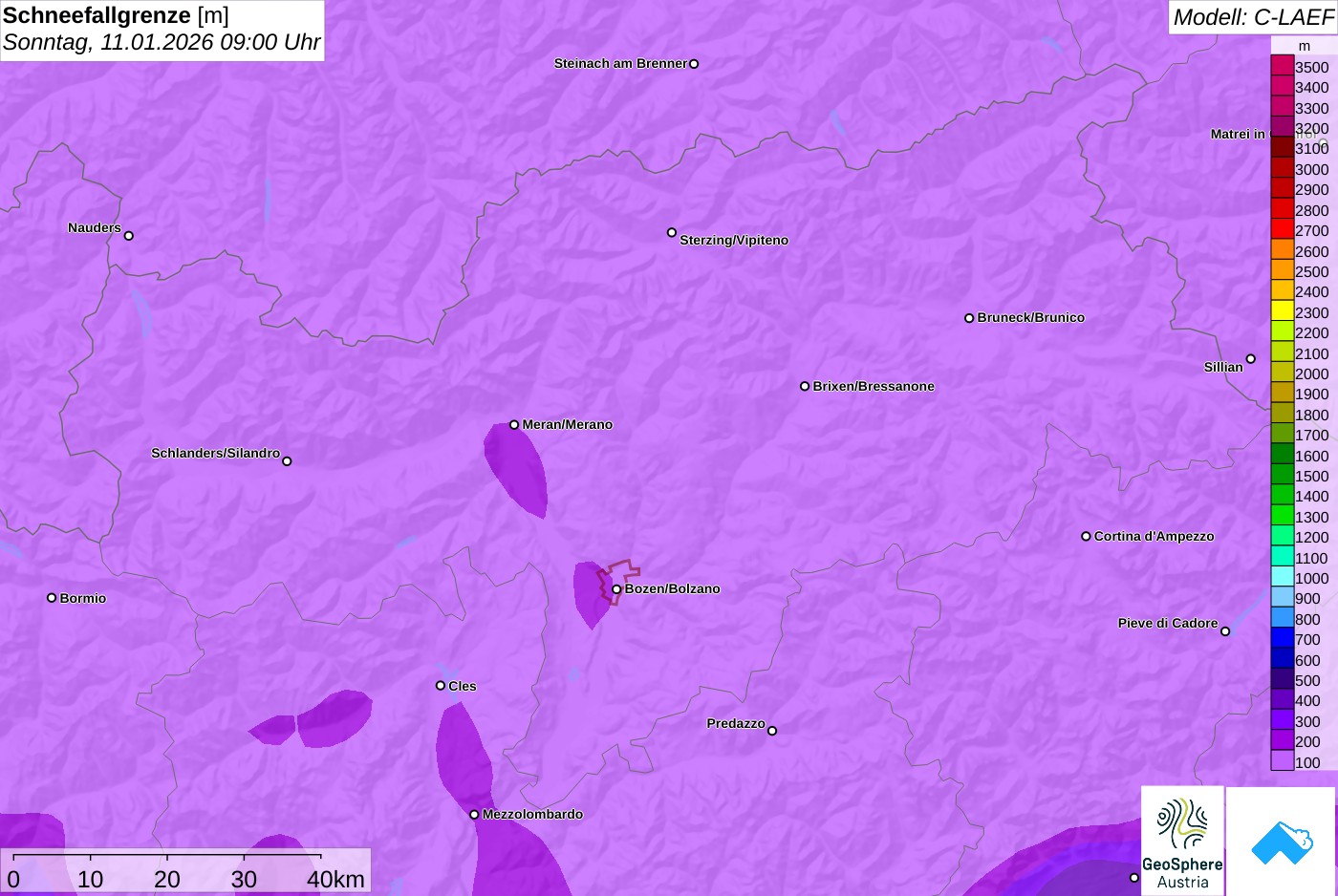Viewport: 1338px width, 896px height.
Task: Select the 1200 m mint legend swatch
Action: click(x=1283, y=536)
